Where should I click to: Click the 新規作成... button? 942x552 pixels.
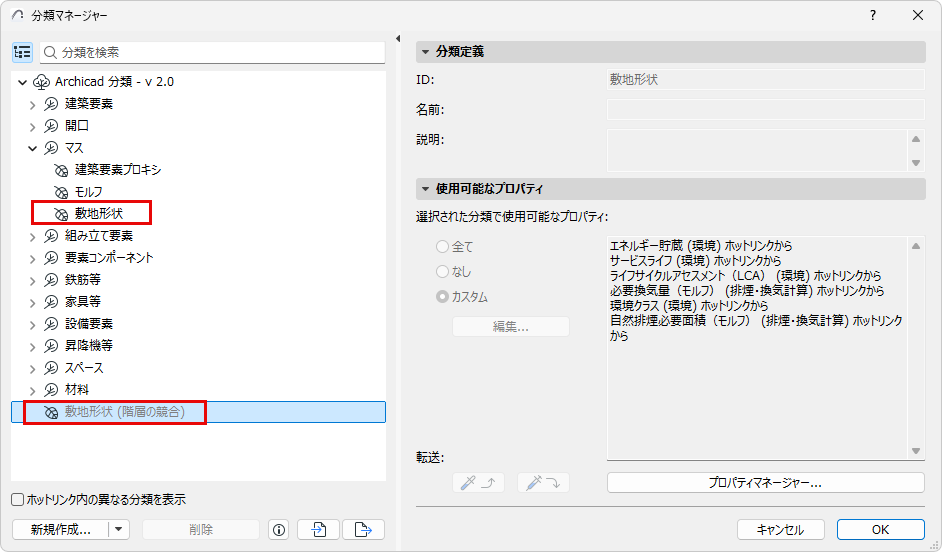click(x=61, y=530)
